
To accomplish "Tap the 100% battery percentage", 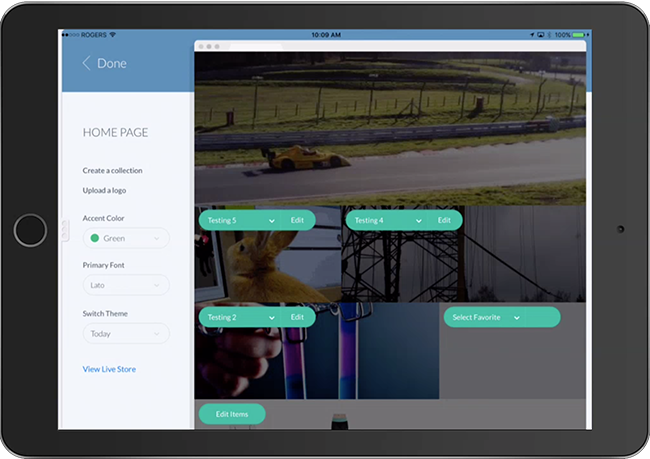I will coord(563,35).
